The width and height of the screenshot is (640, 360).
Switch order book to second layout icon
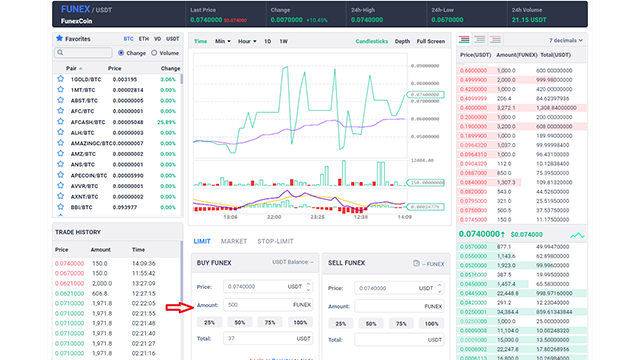tap(480, 40)
